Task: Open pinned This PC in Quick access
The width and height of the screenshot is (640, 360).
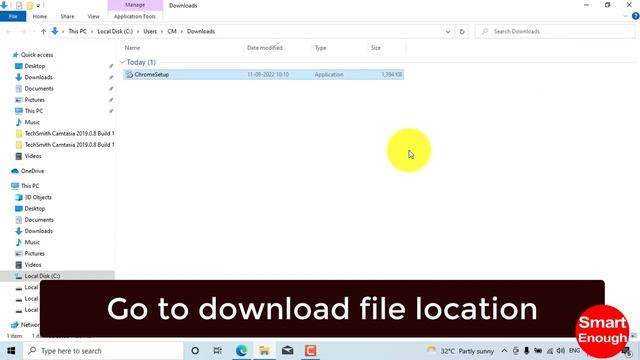Action: (x=33, y=111)
